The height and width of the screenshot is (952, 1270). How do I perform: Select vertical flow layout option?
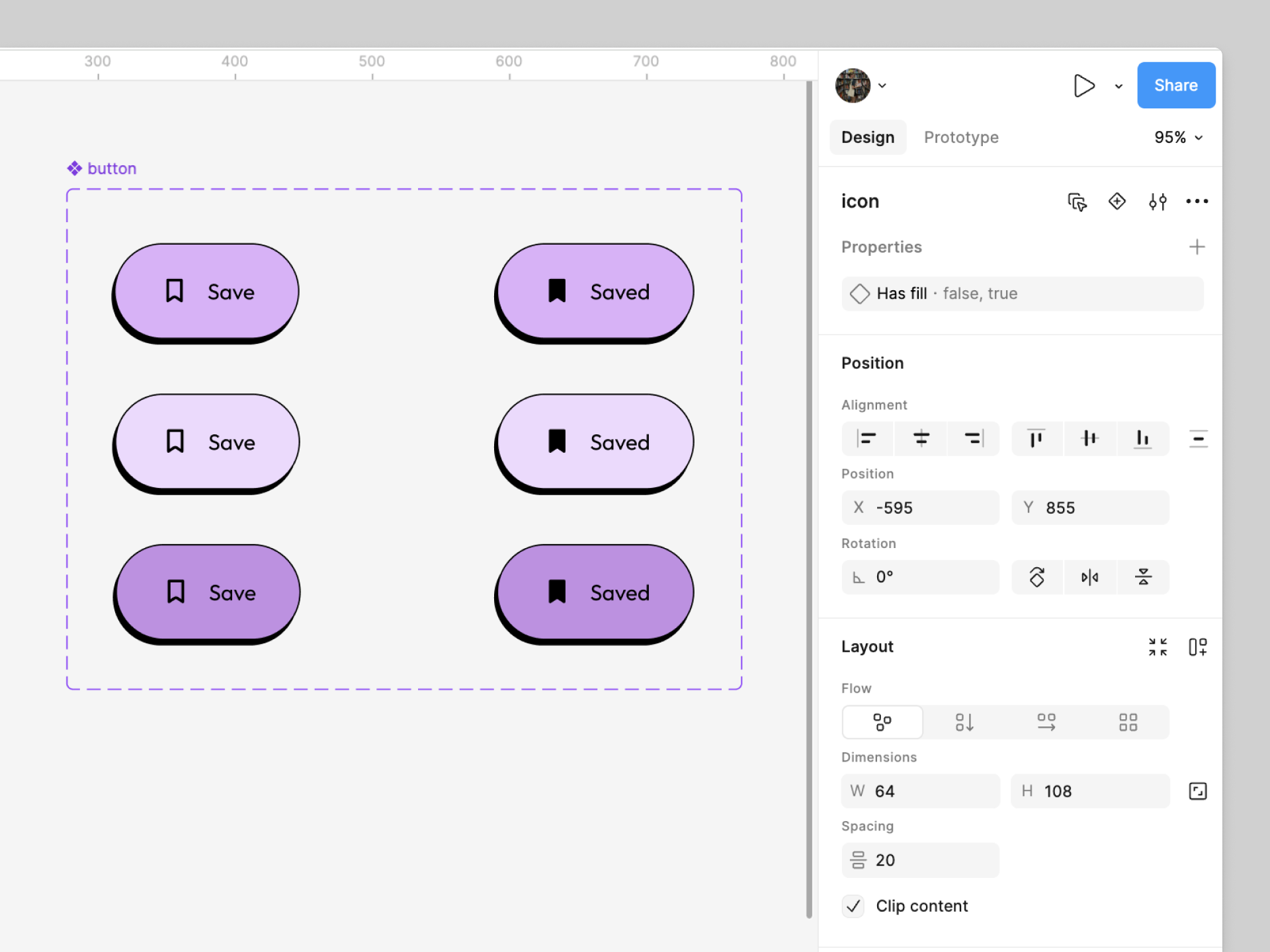coord(964,722)
